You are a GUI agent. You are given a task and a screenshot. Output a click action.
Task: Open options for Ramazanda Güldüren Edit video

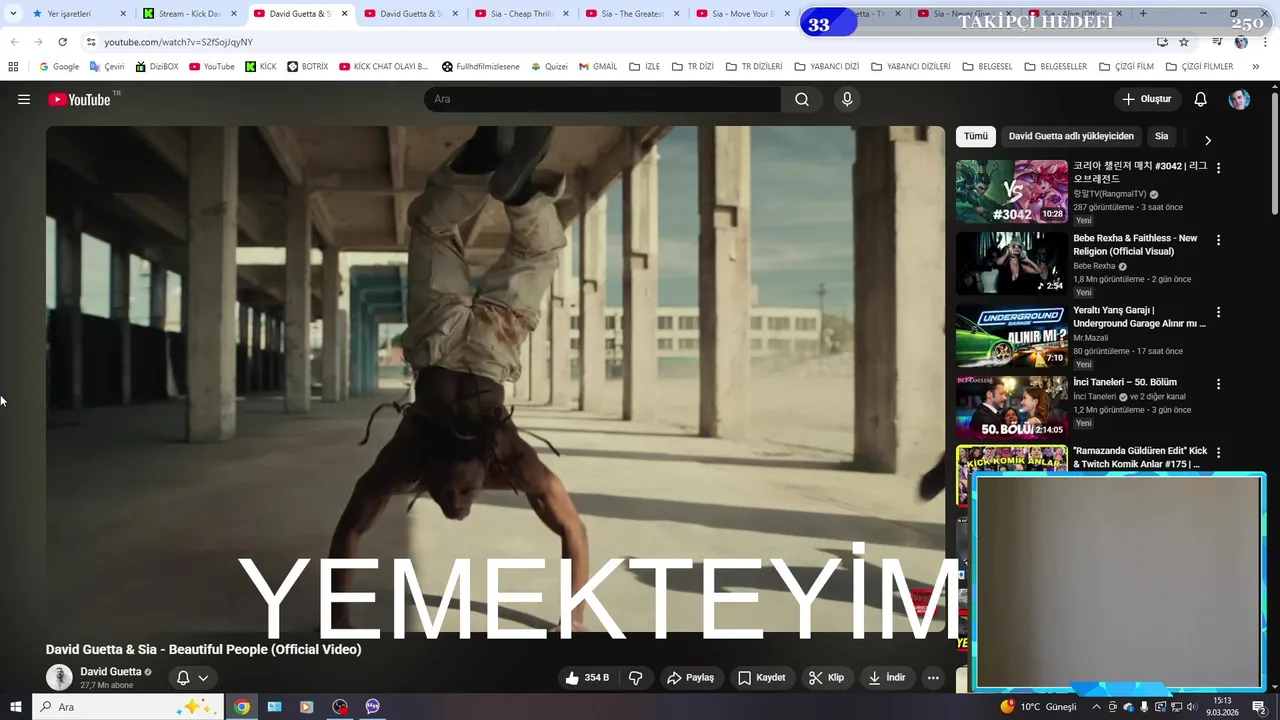(x=1218, y=453)
